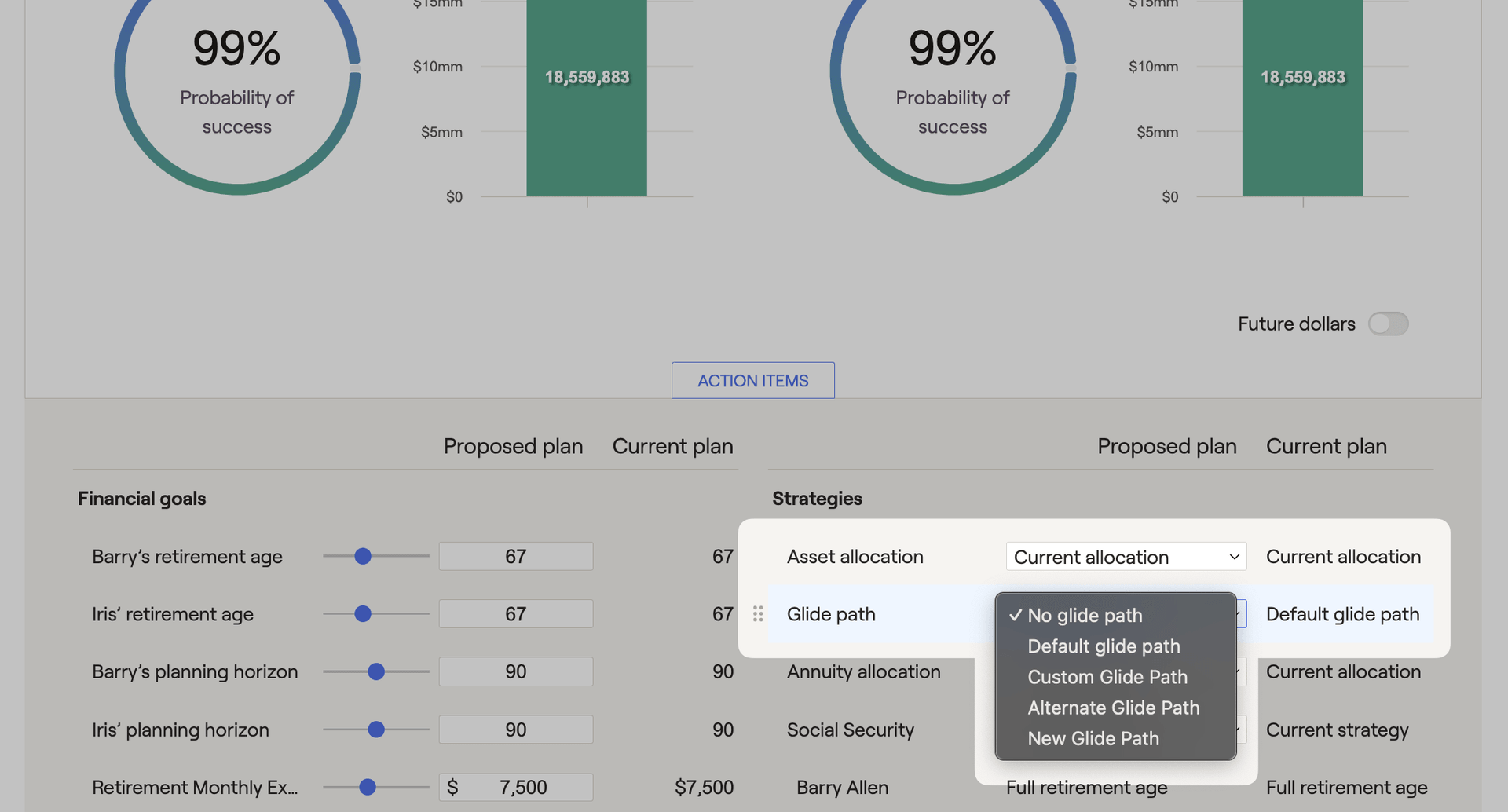The image size is (1508, 812).
Task: Click Barry's planning horizon slider handle
Action: [x=376, y=672]
